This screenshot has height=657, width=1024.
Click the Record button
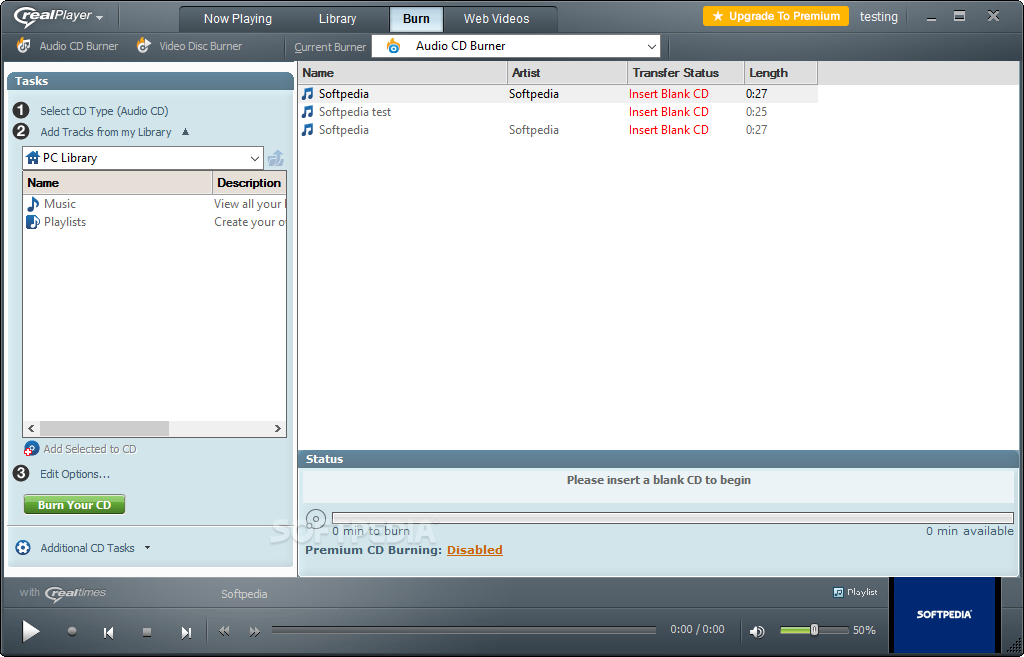pyautogui.click(x=72, y=631)
